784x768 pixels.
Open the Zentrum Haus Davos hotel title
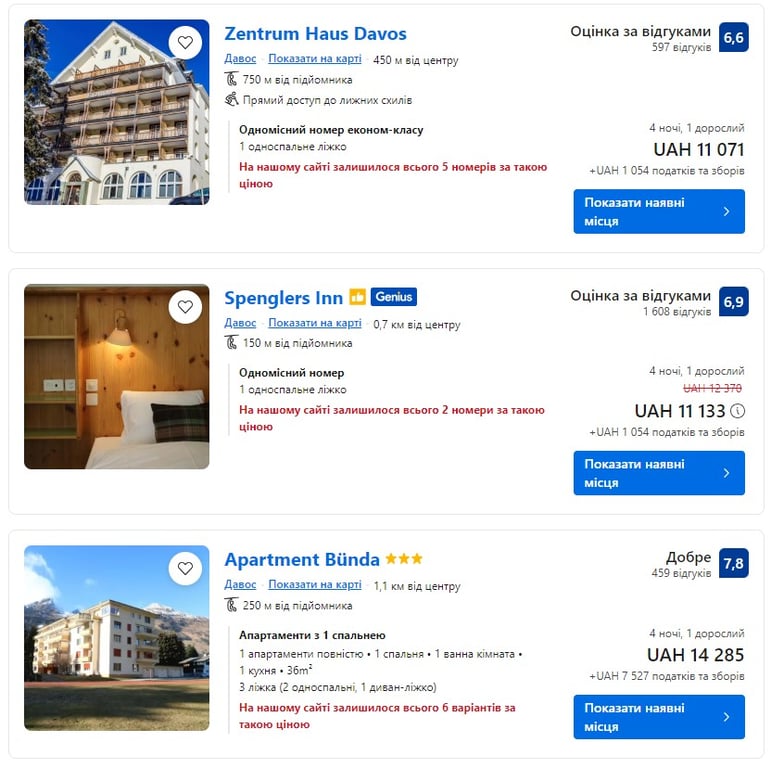pyautogui.click(x=315, y=34)
